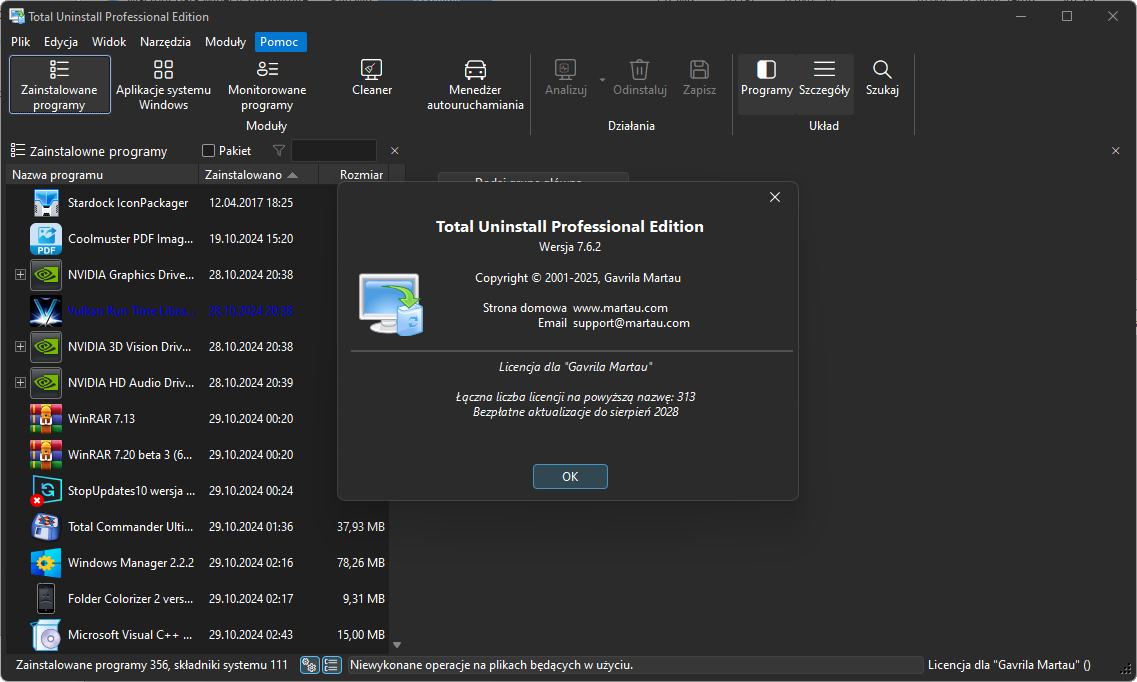Open the Zainstalowane programy module
Screen dimensions: 1137x682
[x=59, y=85]
